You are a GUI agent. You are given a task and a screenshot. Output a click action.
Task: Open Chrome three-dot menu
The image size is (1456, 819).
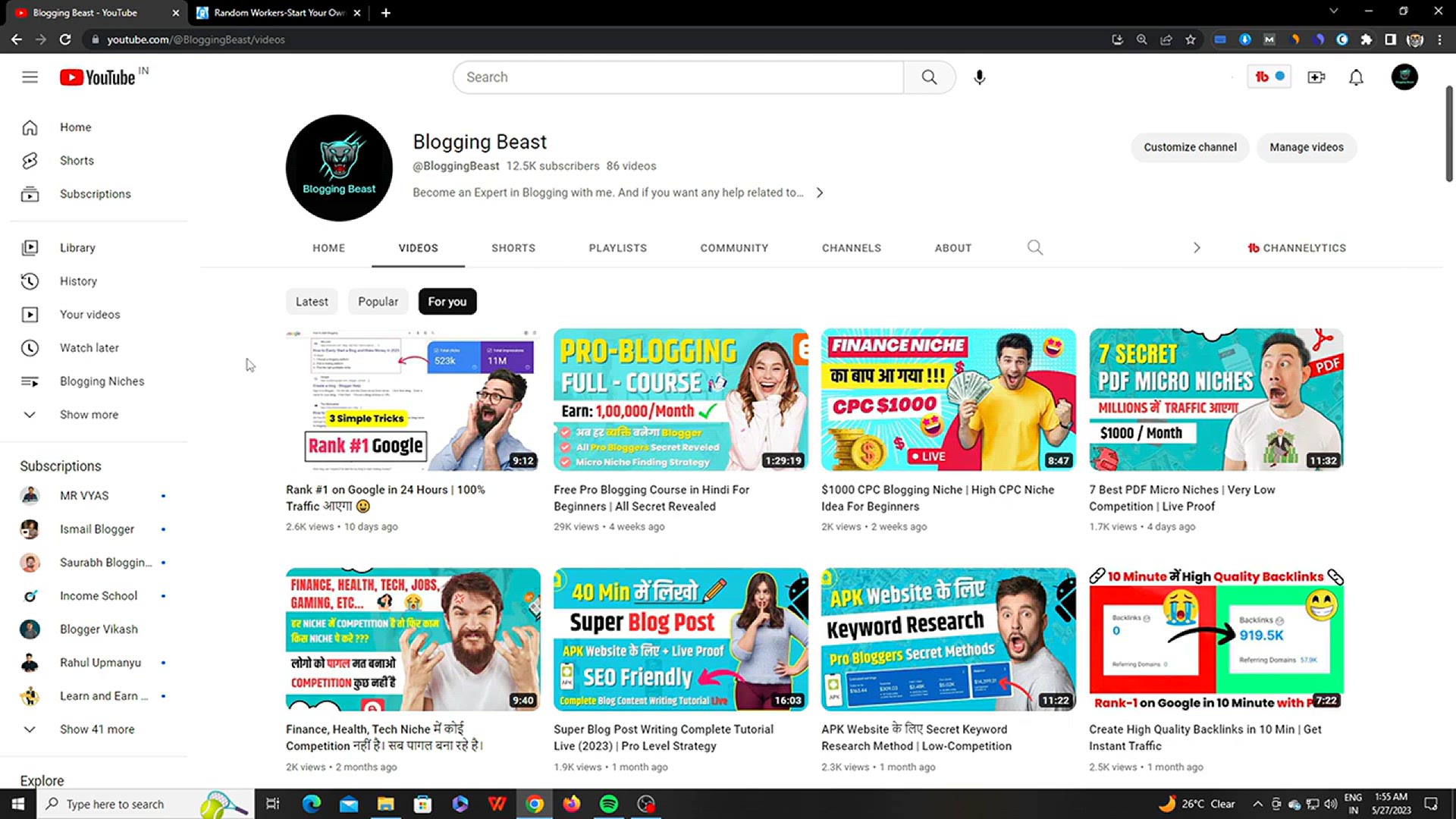click(x=1439, y=39)
